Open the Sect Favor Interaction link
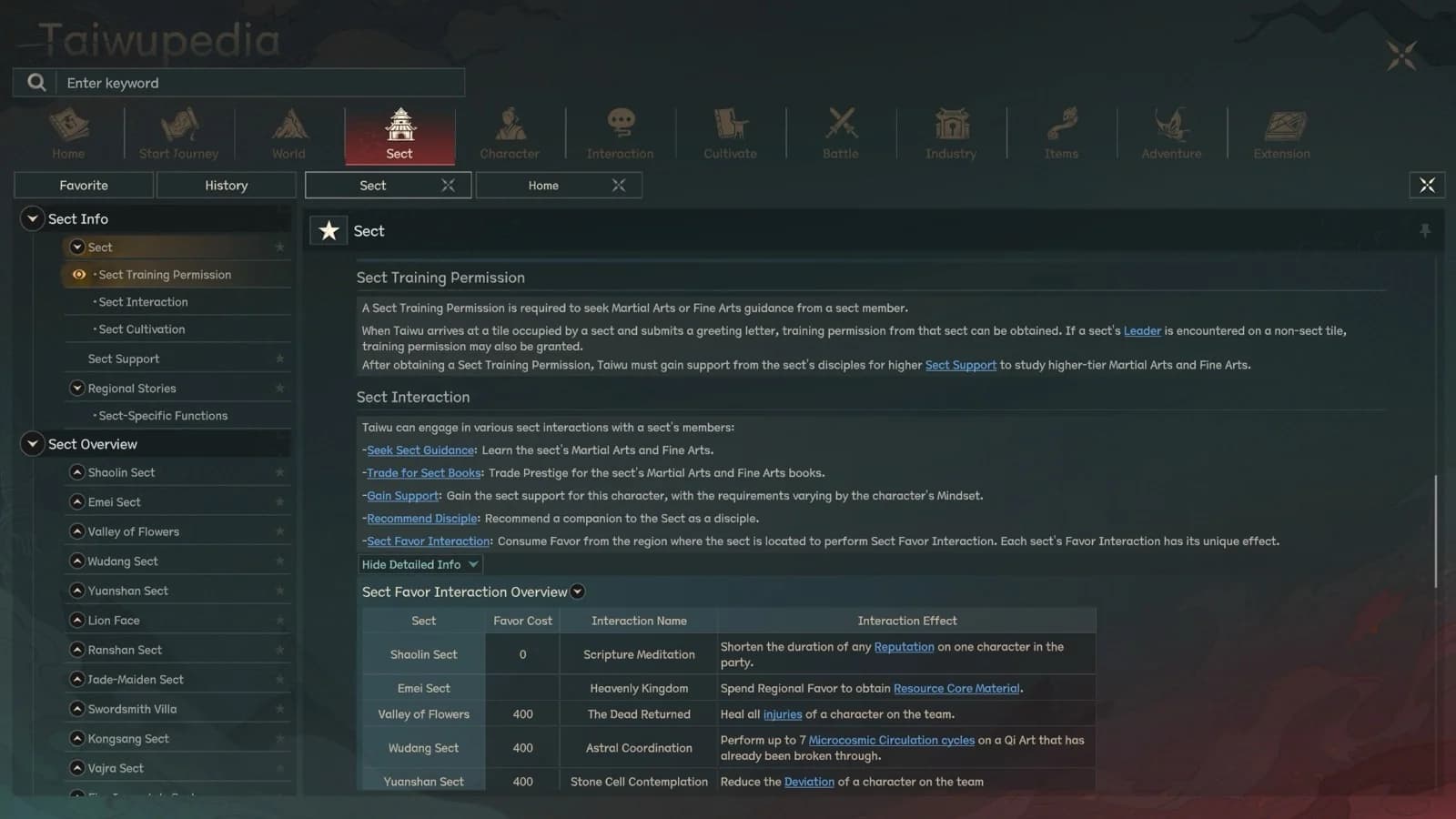 click(x=429, y=541)
